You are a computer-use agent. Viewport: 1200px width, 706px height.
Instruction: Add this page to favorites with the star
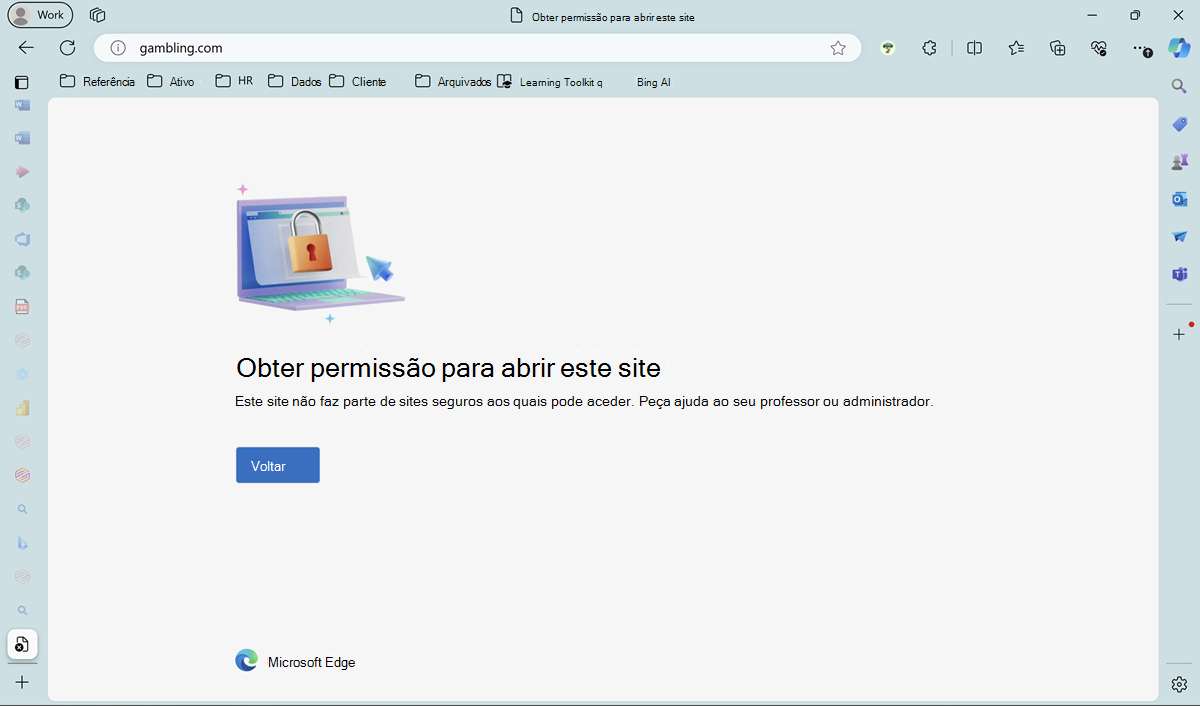coord(838,47)
